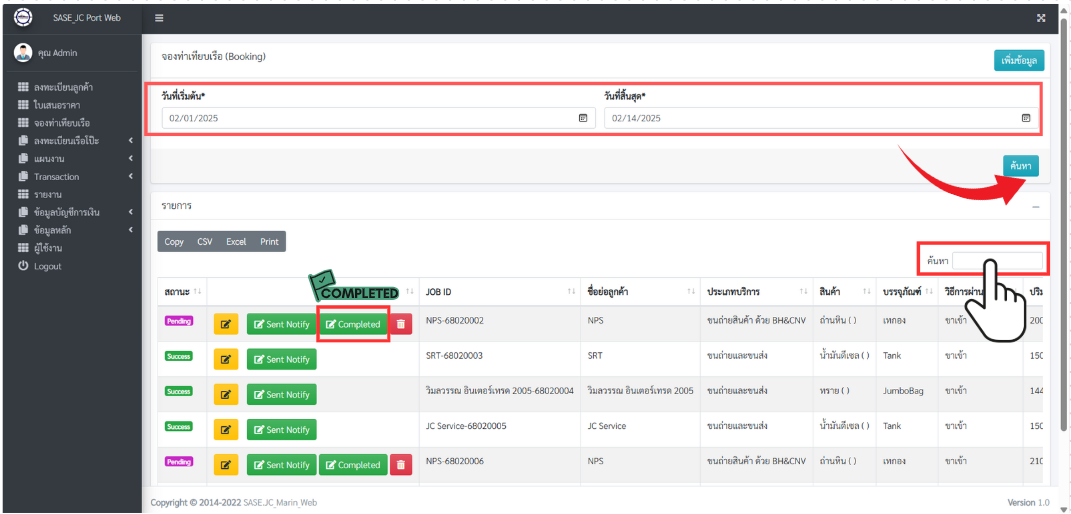The image size is (1071, 514).
Task: Delete row NPS-68020002 with trash icon
Action: point(401,324)
